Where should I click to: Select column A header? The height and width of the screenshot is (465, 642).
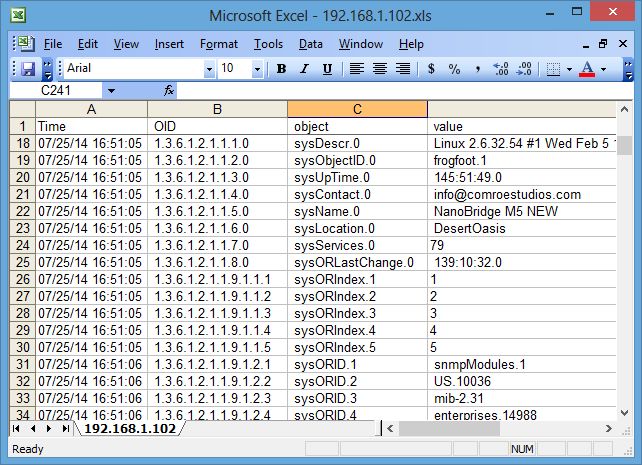tap(91, 109)
